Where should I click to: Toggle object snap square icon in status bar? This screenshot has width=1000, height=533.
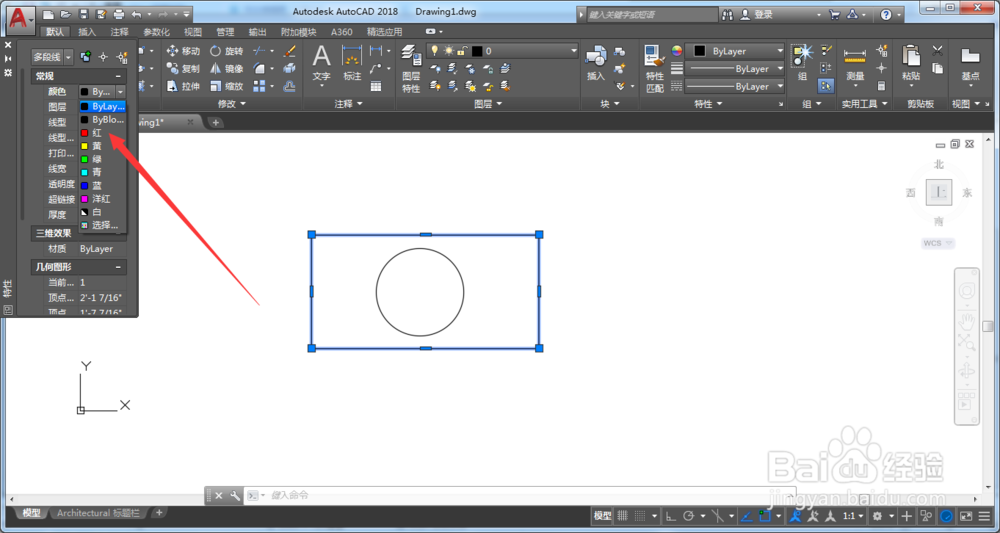tap(765, 516)
